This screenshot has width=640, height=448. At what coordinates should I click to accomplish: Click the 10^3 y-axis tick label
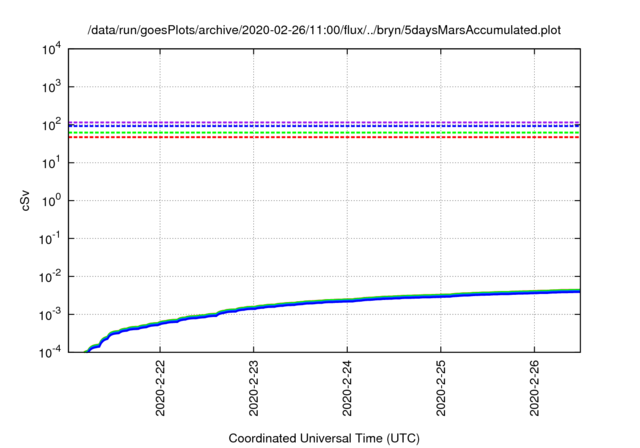coord(51,87)
